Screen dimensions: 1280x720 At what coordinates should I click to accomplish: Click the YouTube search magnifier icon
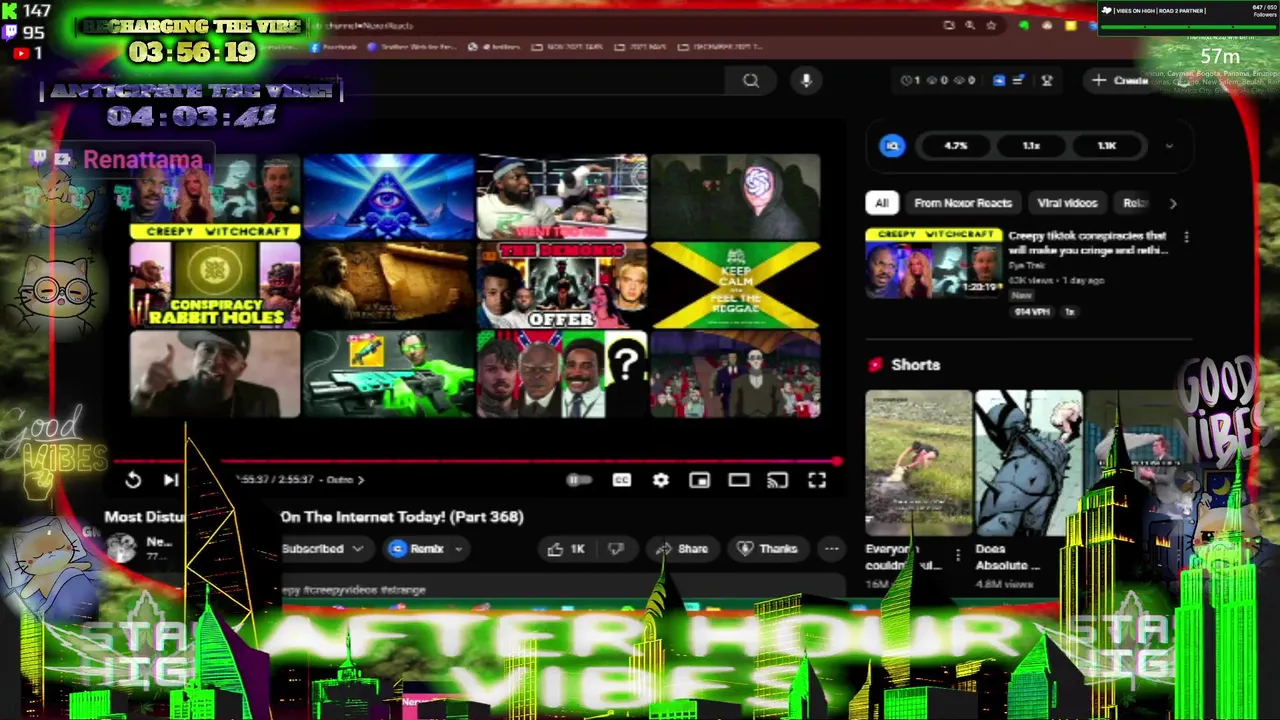tap(751, 81)
